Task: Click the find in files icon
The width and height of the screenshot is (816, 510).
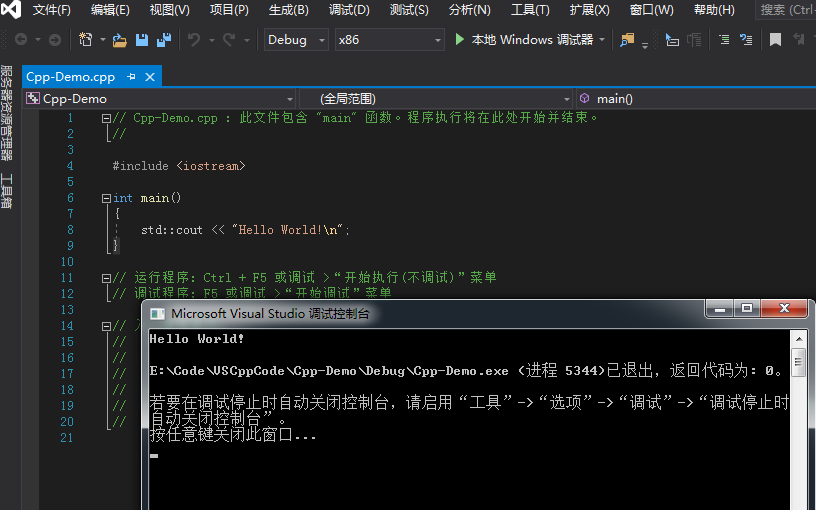Action: click(627, 40)
